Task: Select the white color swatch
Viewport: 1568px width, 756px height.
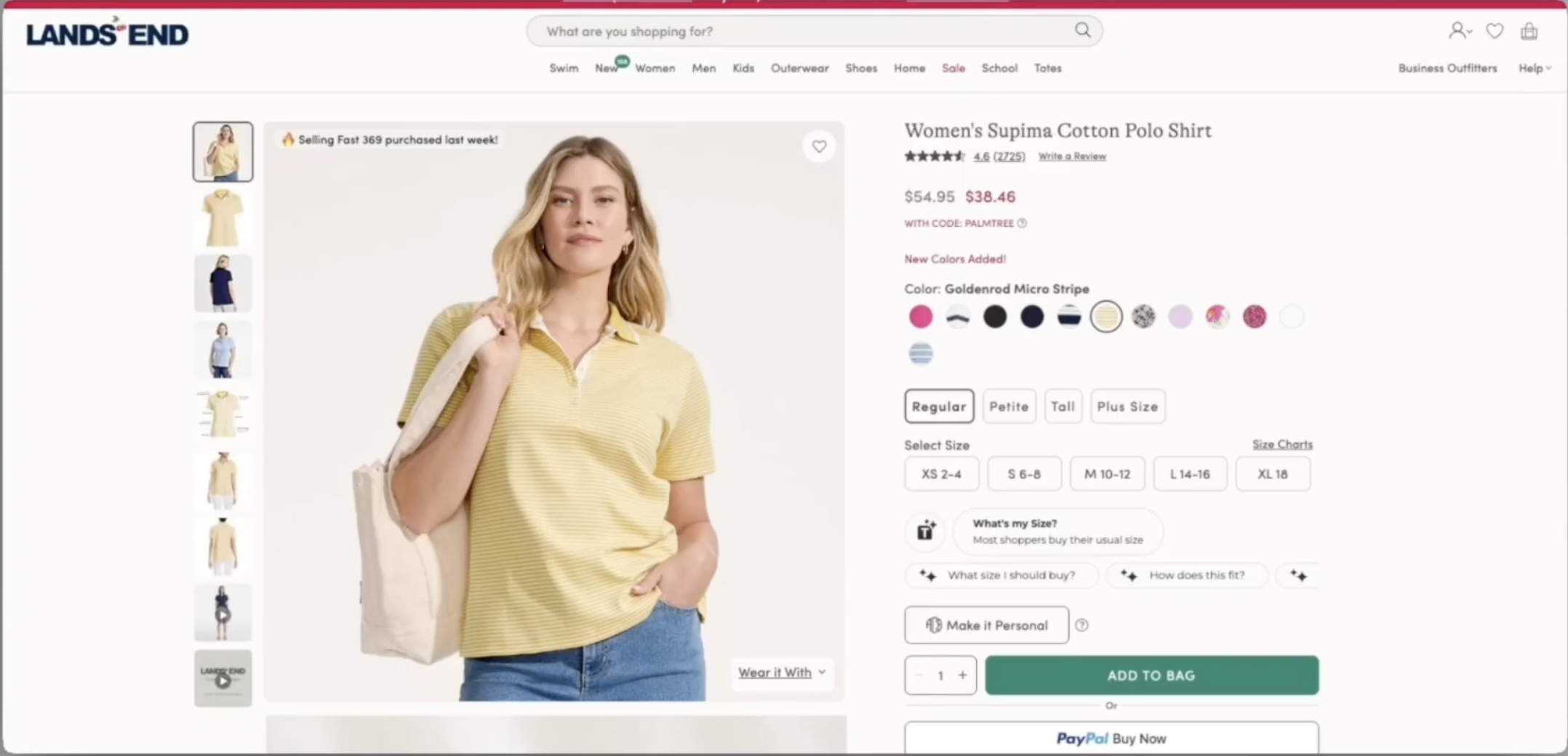Action: [x=1292, y=316]
